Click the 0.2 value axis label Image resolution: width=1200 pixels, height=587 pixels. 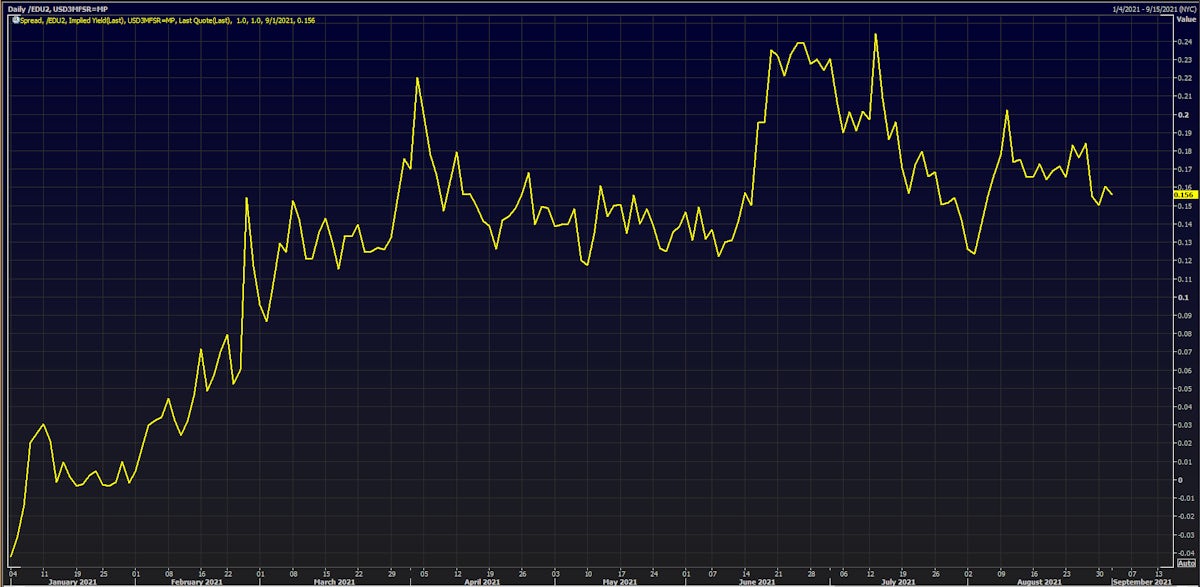(1184, 114)
